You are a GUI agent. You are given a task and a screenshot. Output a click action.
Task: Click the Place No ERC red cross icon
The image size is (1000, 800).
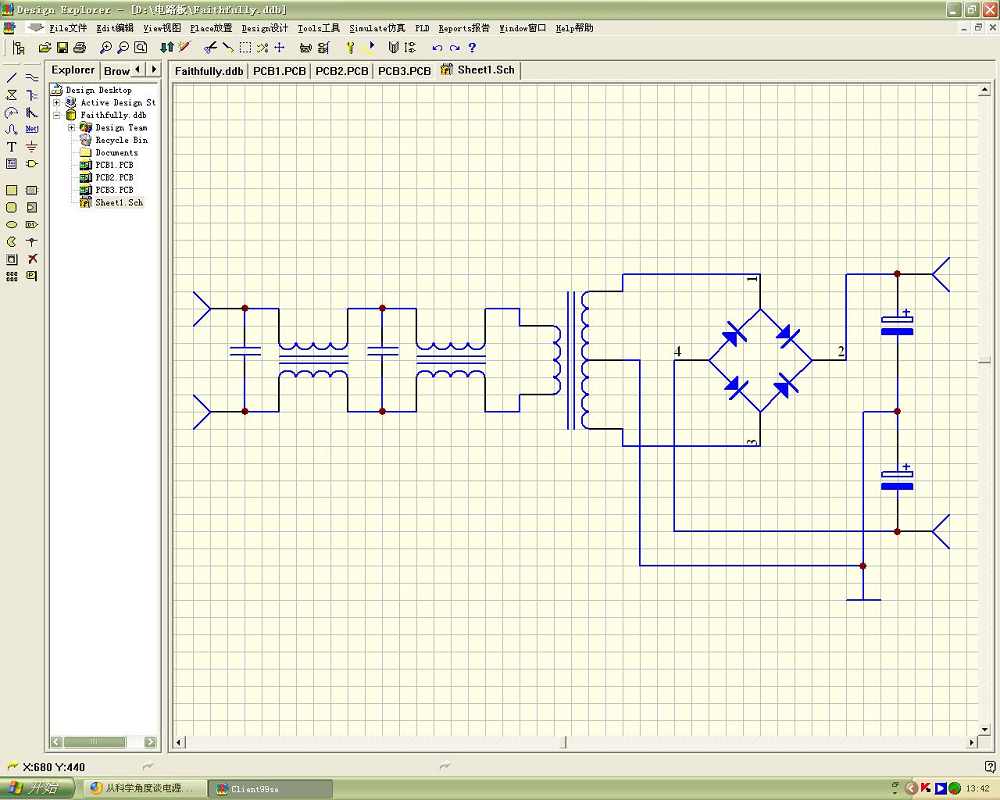tap(32, 259)
